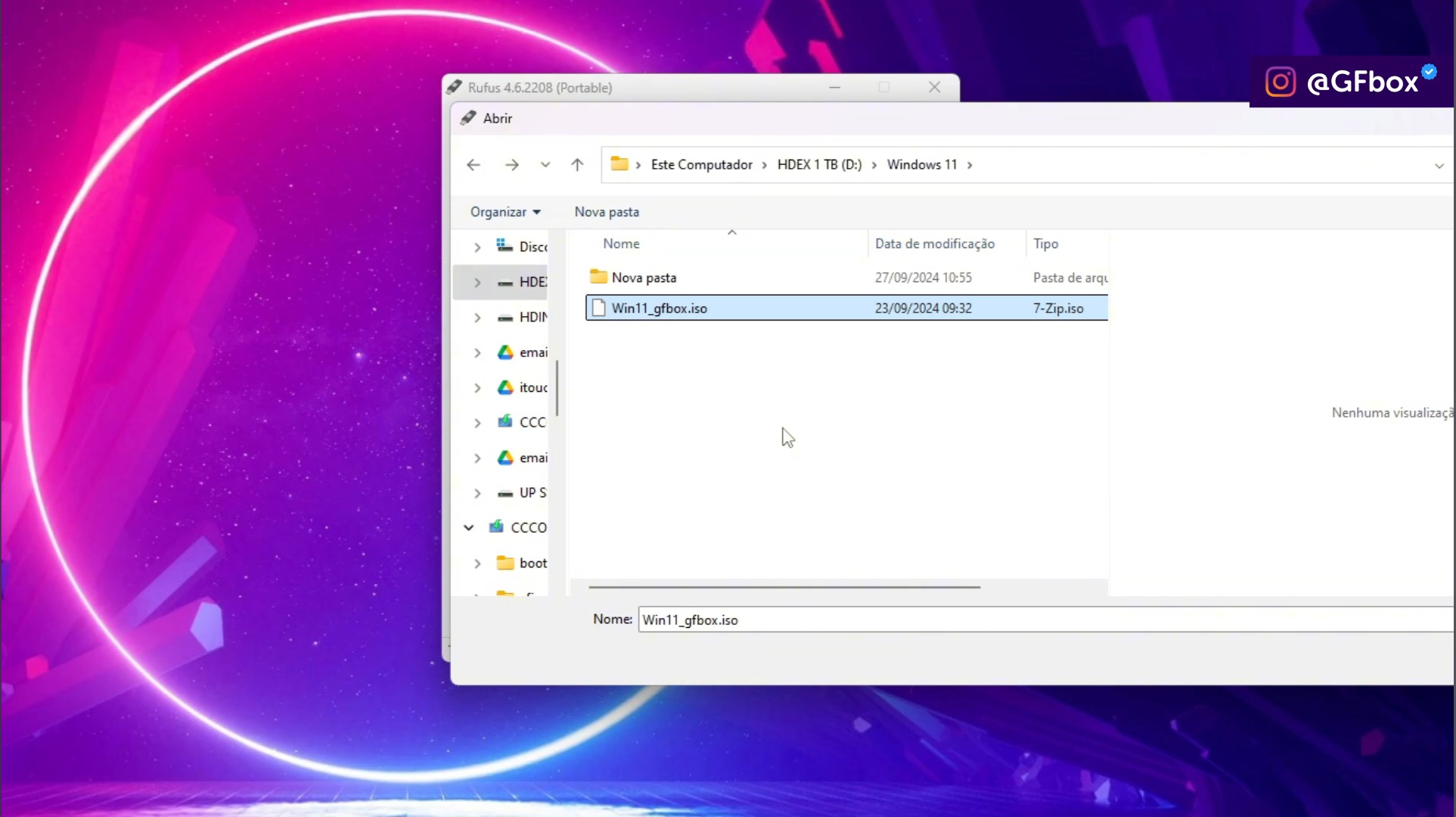Screen dimensions: 1456x817
Task: Click the email Google Drive icon in sidebar
Action: coord(505,352)
